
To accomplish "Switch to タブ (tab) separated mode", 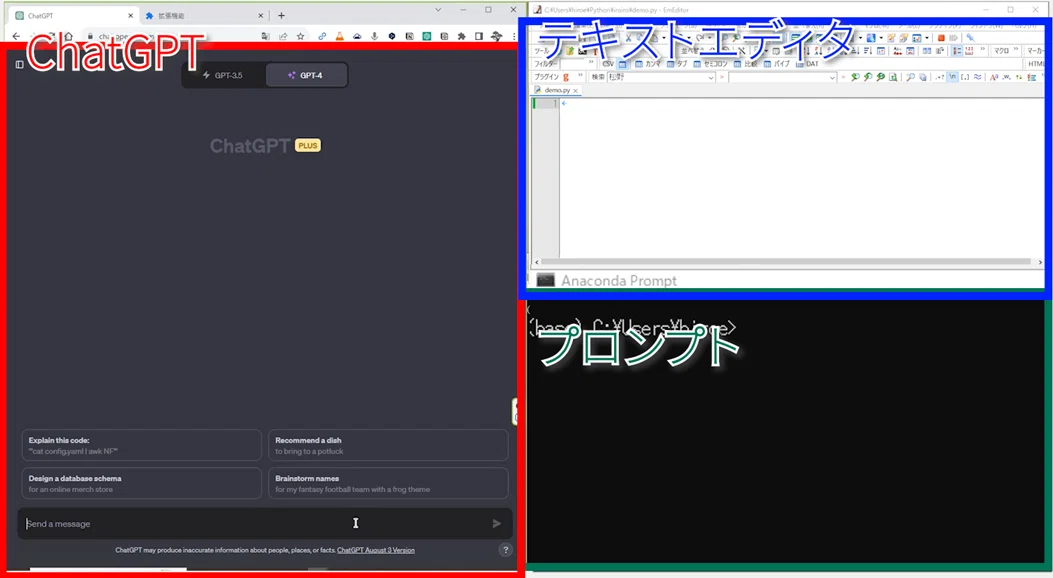I will [x=677, y=64].
